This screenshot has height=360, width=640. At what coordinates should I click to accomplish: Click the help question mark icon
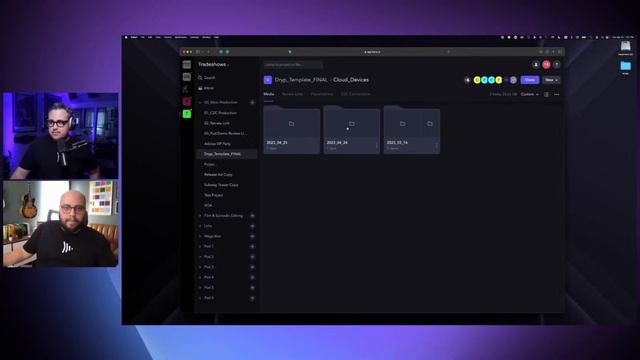556,64
